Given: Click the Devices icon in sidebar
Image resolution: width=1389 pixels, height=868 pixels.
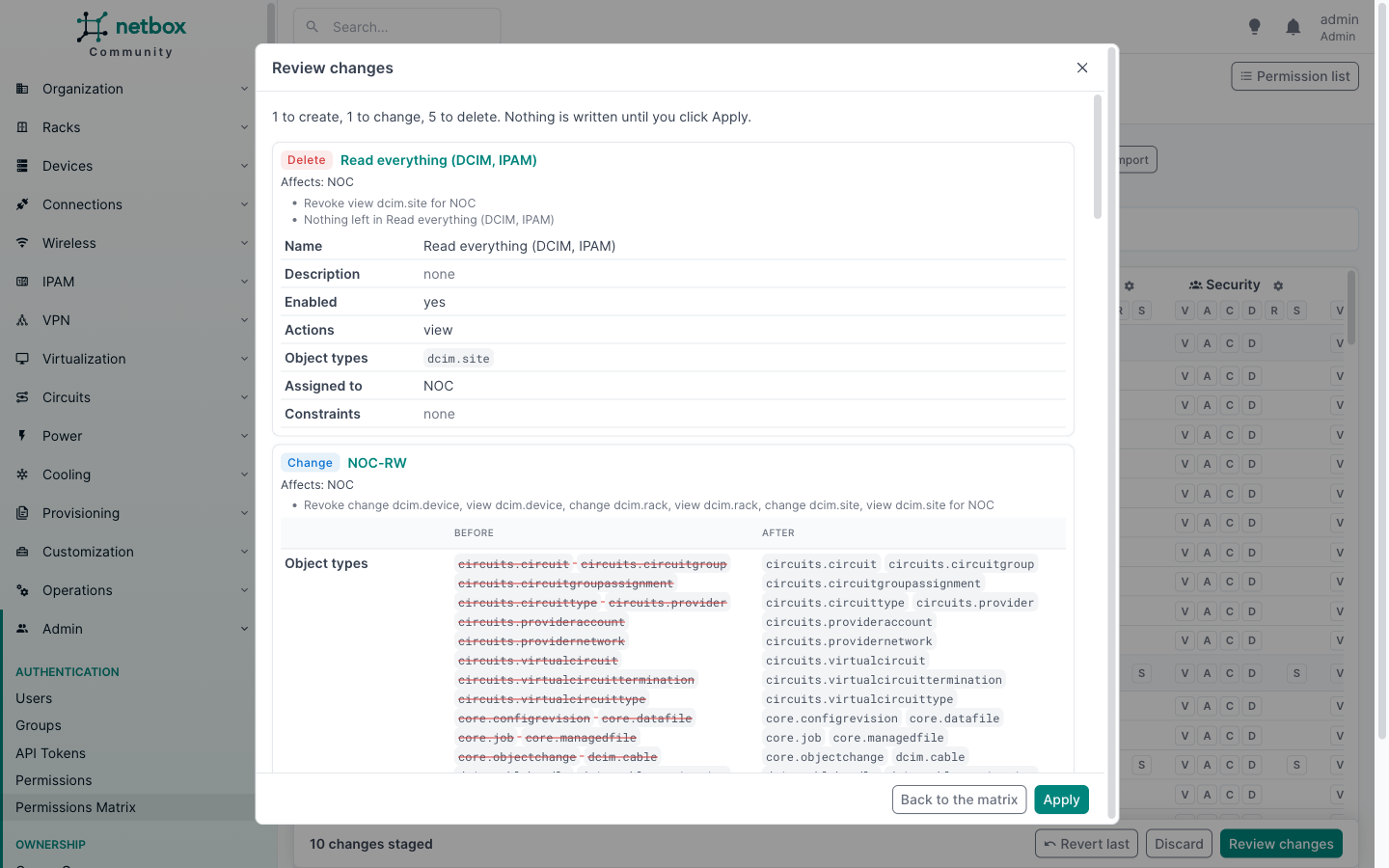Looking at the screenshot, I should click(22, 166).
